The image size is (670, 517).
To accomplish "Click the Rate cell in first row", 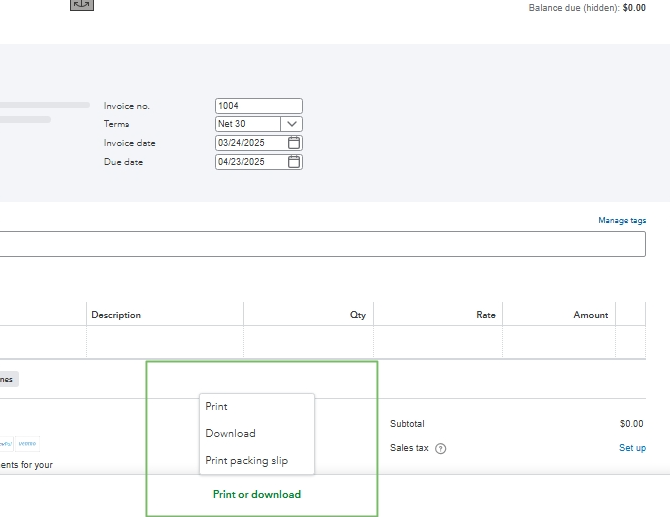I will [438, 342].
